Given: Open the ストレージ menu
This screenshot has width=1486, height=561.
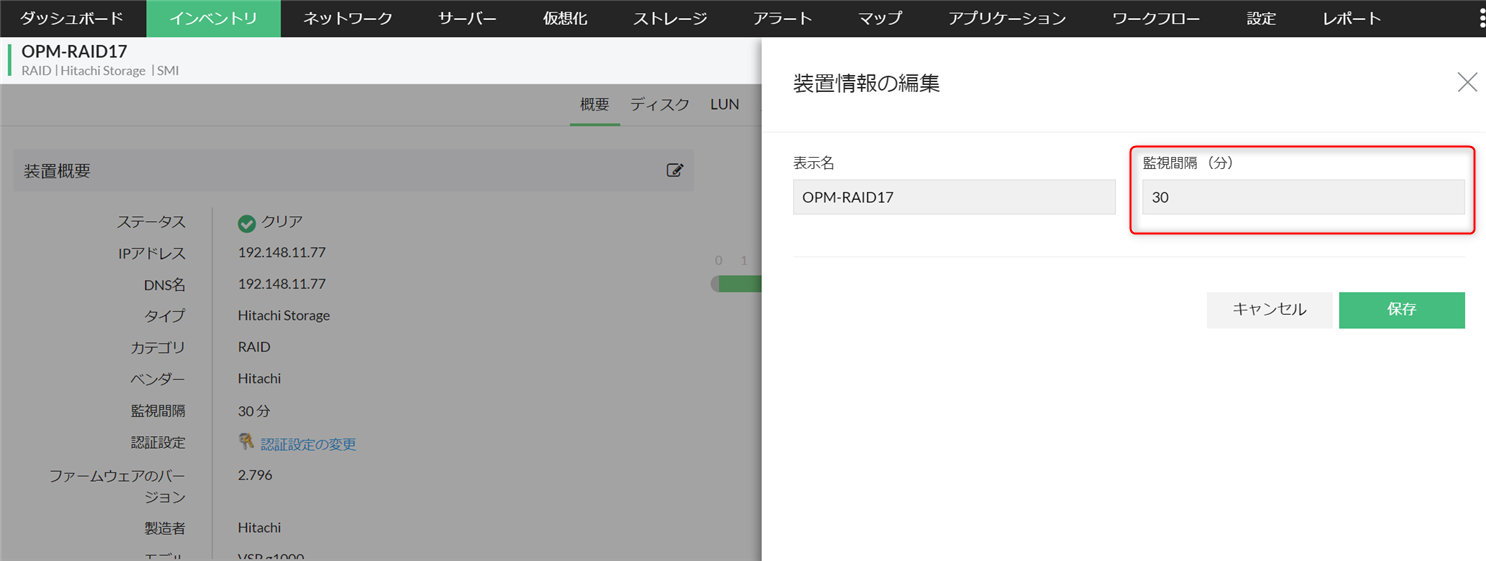Looking at the screenshot, I should coord(670,18).
